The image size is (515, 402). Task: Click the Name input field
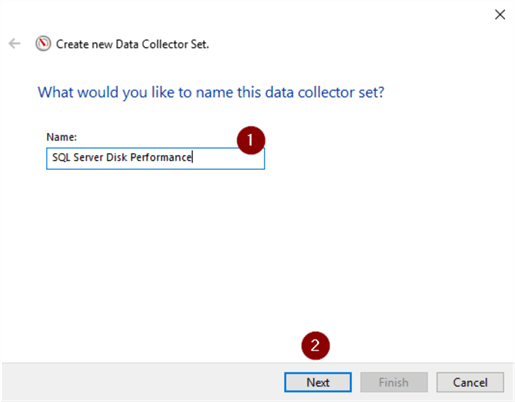click(155, 158)
